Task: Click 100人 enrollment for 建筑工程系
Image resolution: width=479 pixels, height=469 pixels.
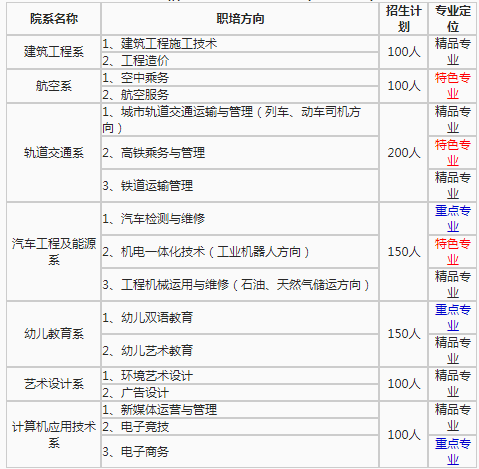Action: (403, 52)
